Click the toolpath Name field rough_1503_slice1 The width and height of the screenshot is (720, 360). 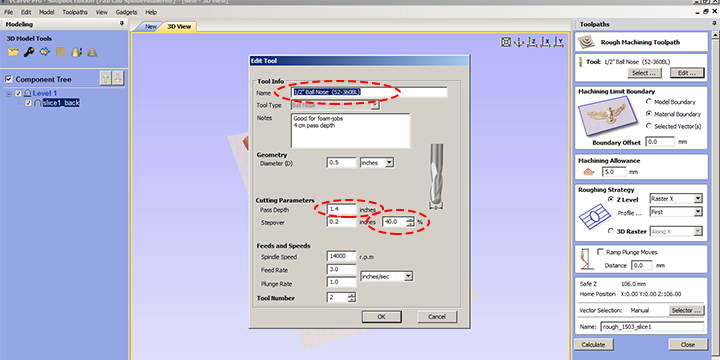coord(652,327)
